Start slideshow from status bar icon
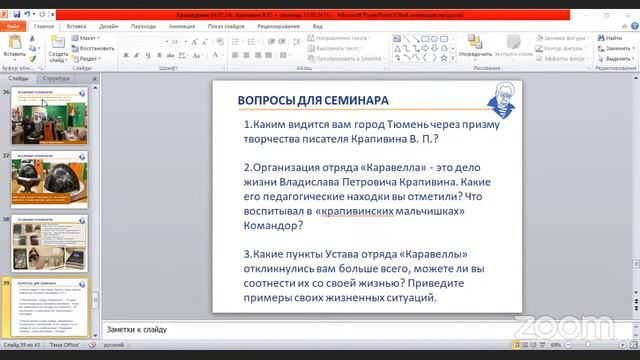The width and height of the screenshot is (640, 360). [542, 345]
